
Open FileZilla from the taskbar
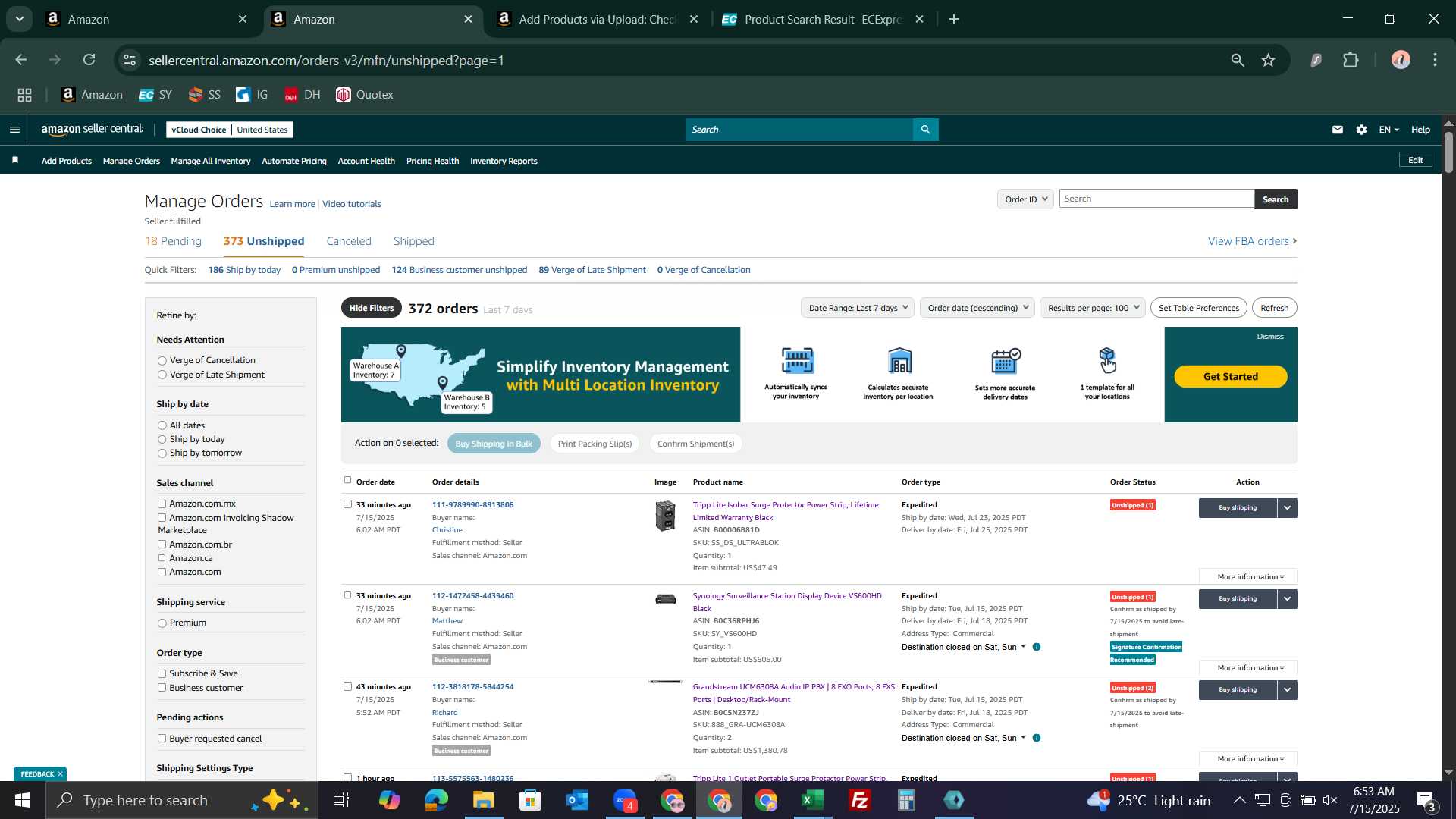860,800
